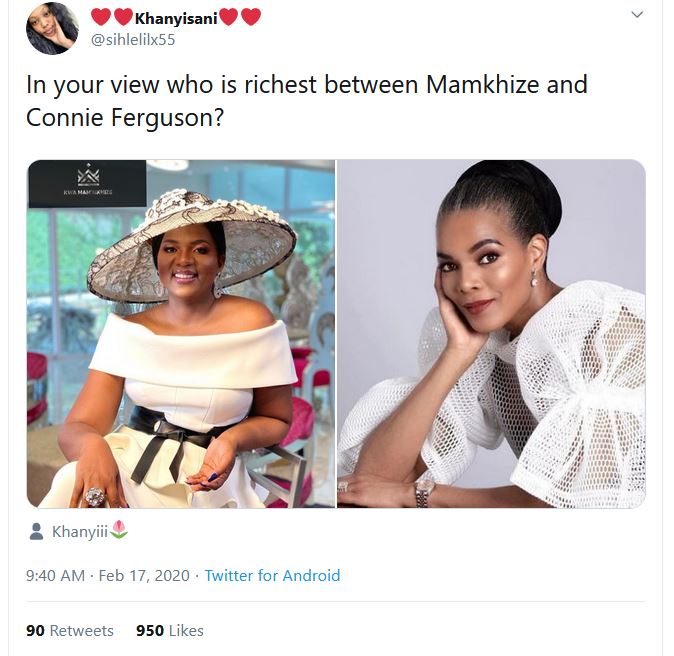The height and width of the screenshot is (656, 674).
Task: Open Khanyisani's profile avatar
Action: coord(52,28)
